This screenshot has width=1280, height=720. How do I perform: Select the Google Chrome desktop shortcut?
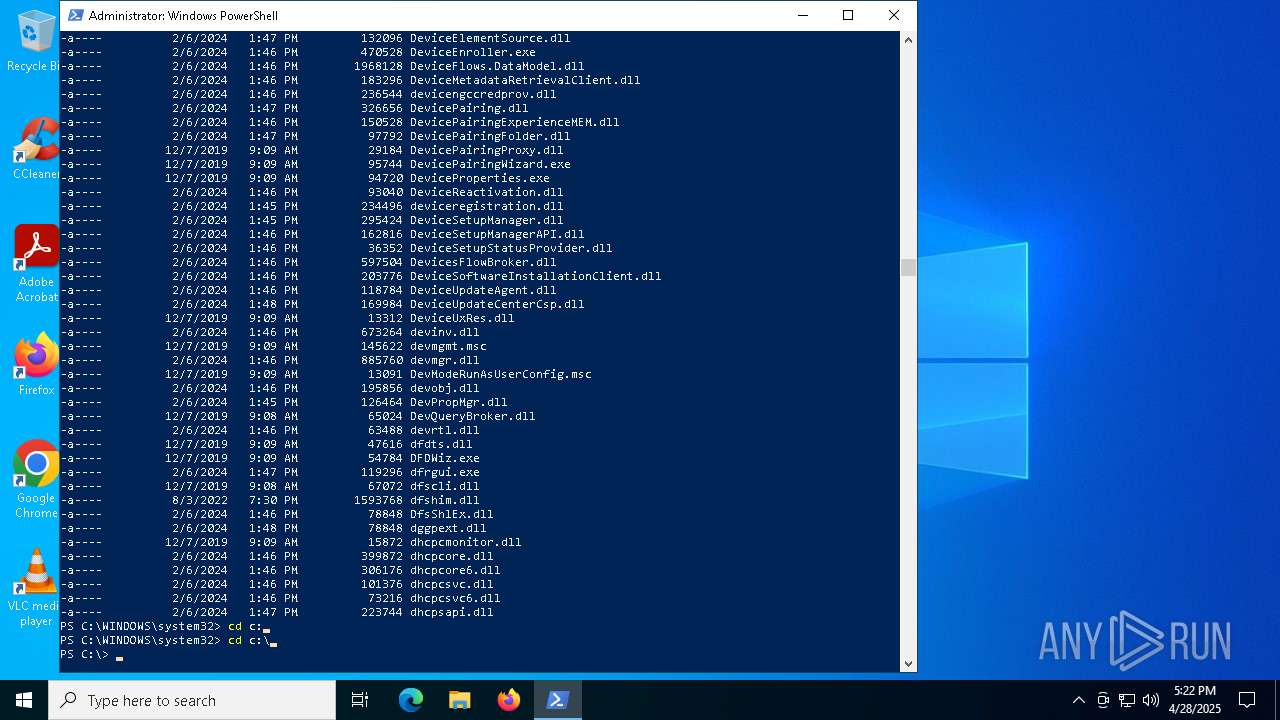tap(36, 480)
